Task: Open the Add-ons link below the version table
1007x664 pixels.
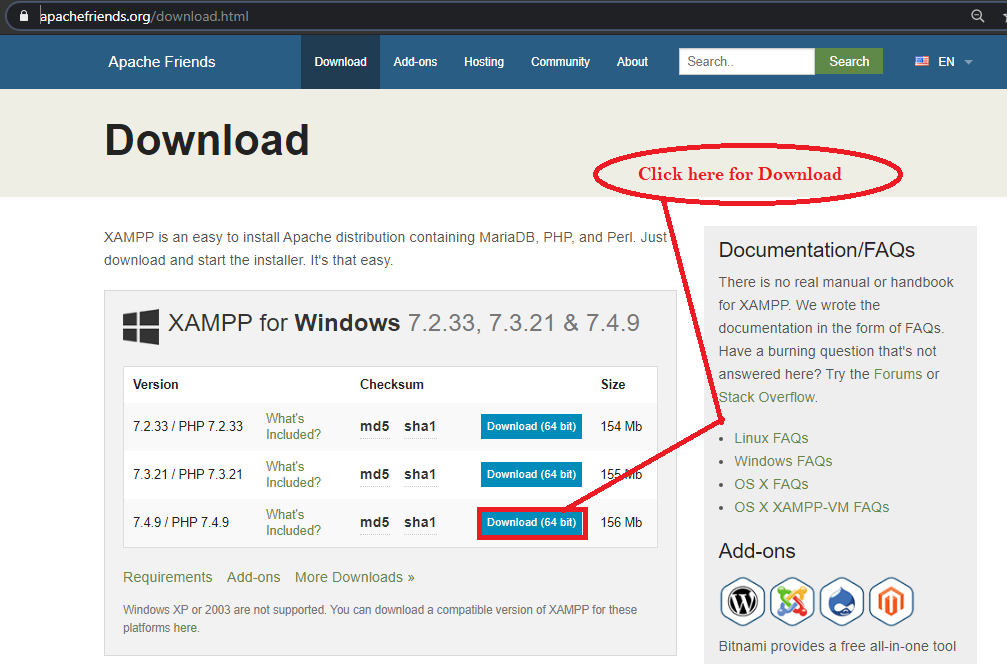Action: tap(253, 577)
